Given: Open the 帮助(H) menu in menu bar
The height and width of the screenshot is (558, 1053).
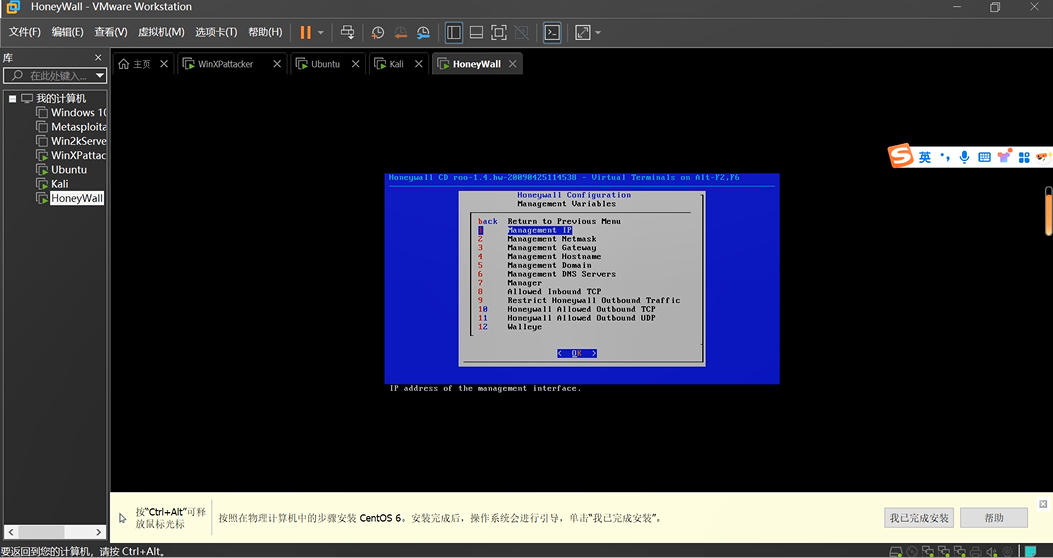Looking at the screenshot, I should coord(265,32).
